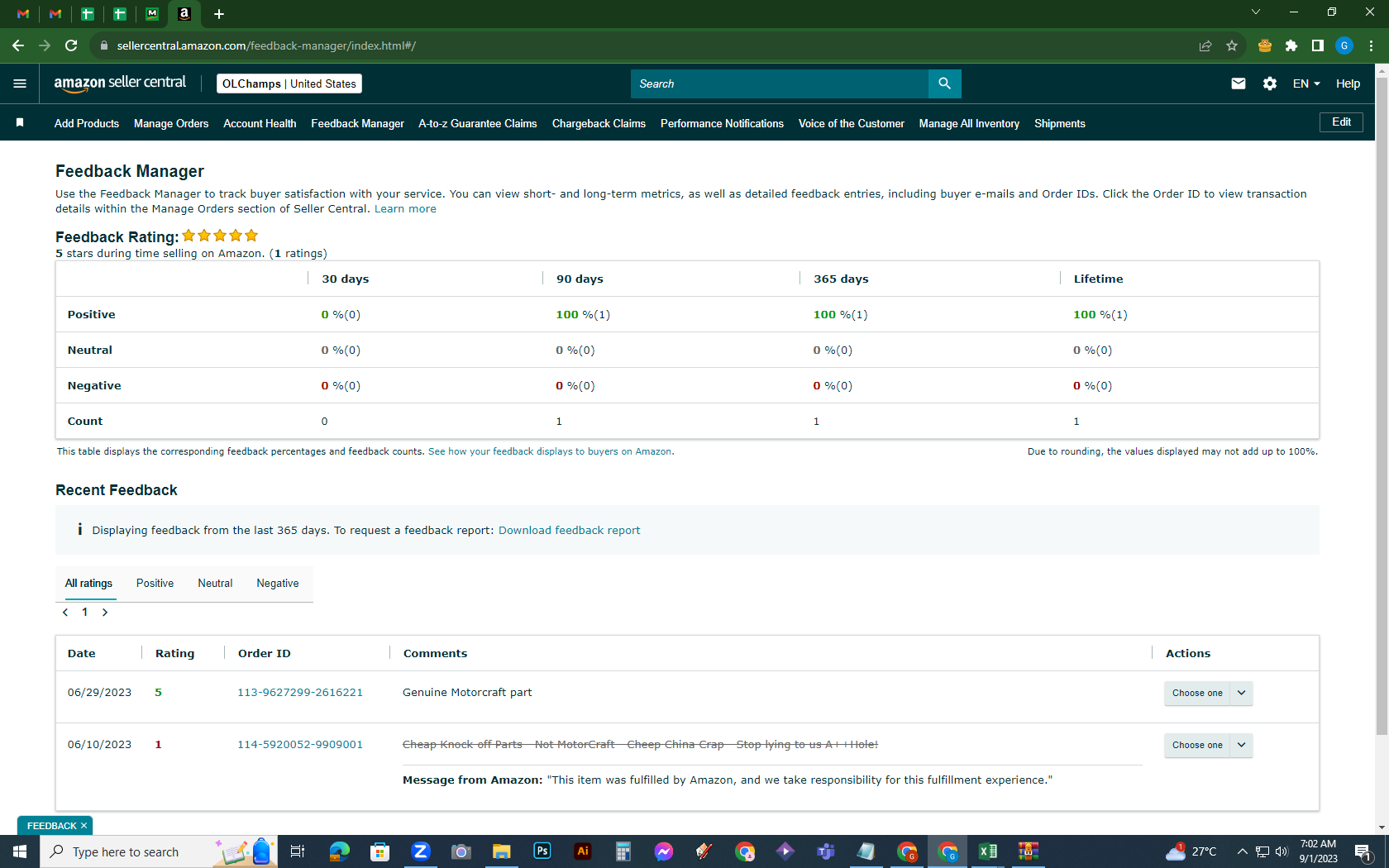Screen dimensions: 1389x868
Task: Click the Edit button on the navigation bar
Action: click(x=1341, y=122)
